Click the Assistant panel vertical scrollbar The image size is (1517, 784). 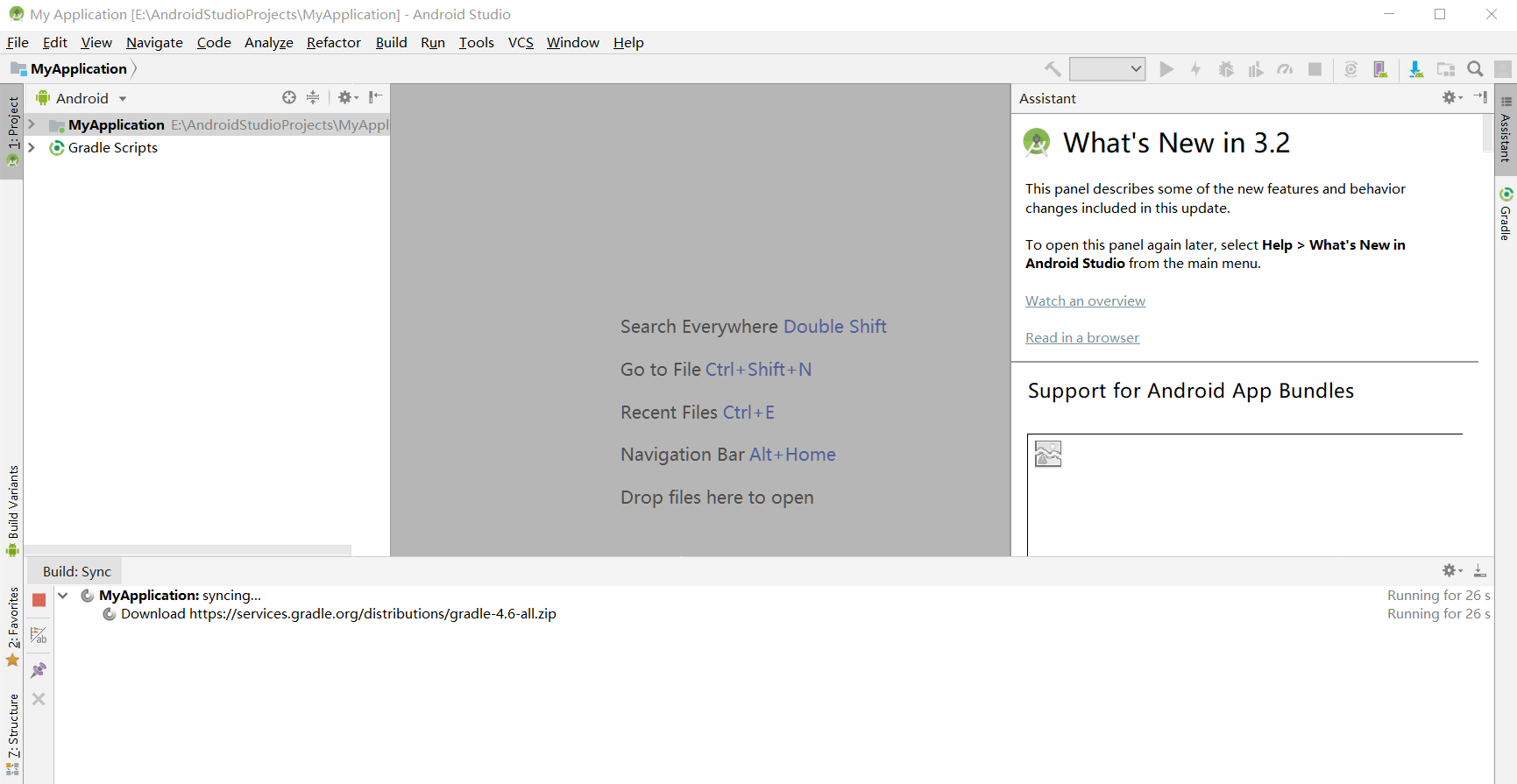(1487, 132)
